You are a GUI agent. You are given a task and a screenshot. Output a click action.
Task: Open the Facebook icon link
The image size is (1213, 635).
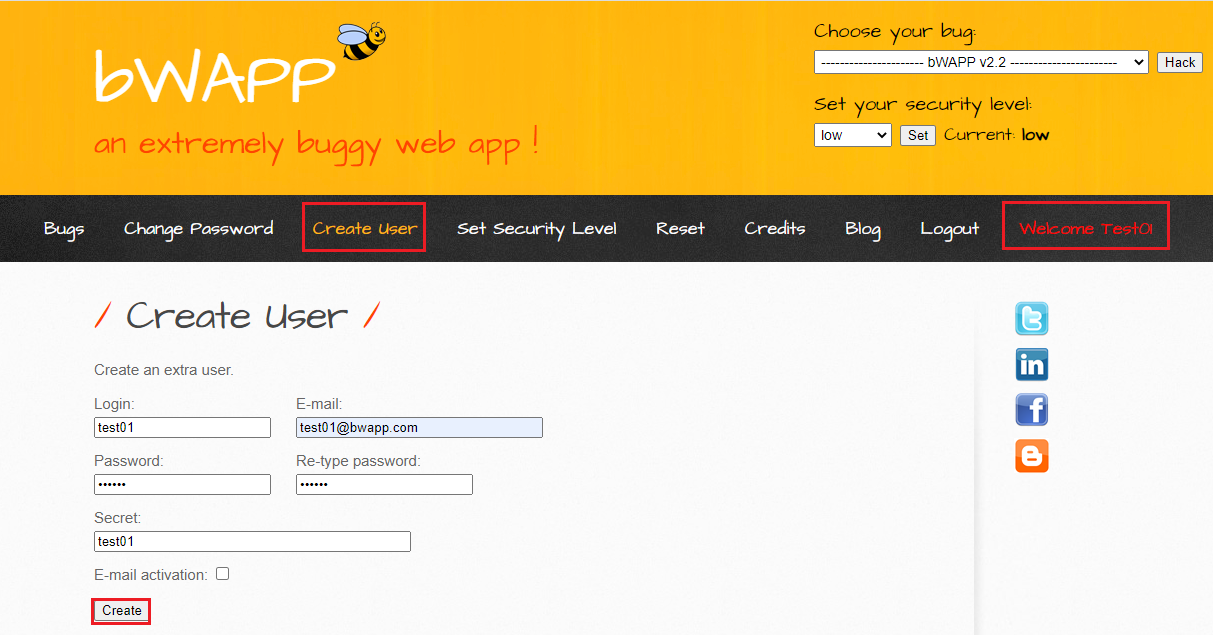pos(1032,410)
